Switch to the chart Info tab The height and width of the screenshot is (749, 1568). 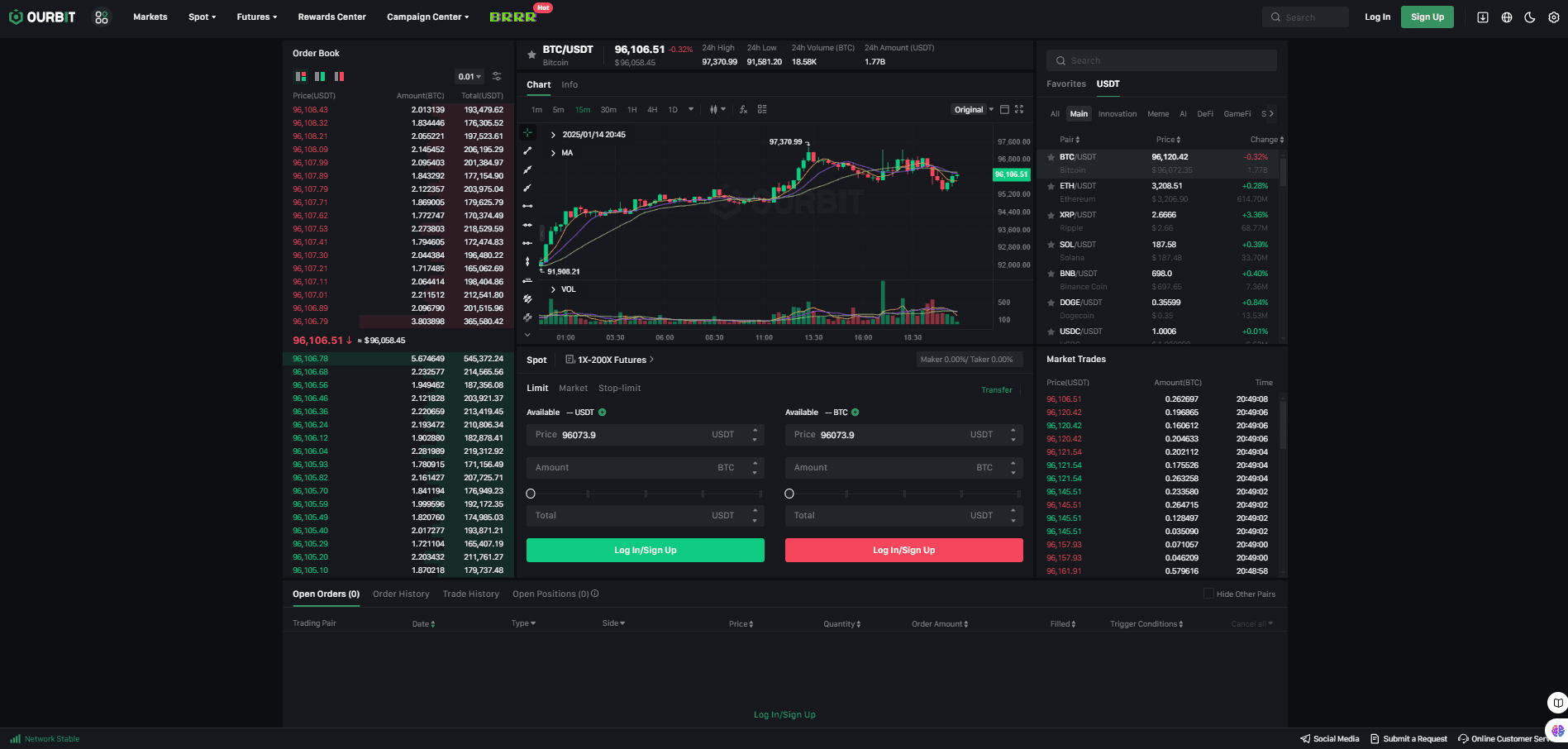[x=570, y=85]
